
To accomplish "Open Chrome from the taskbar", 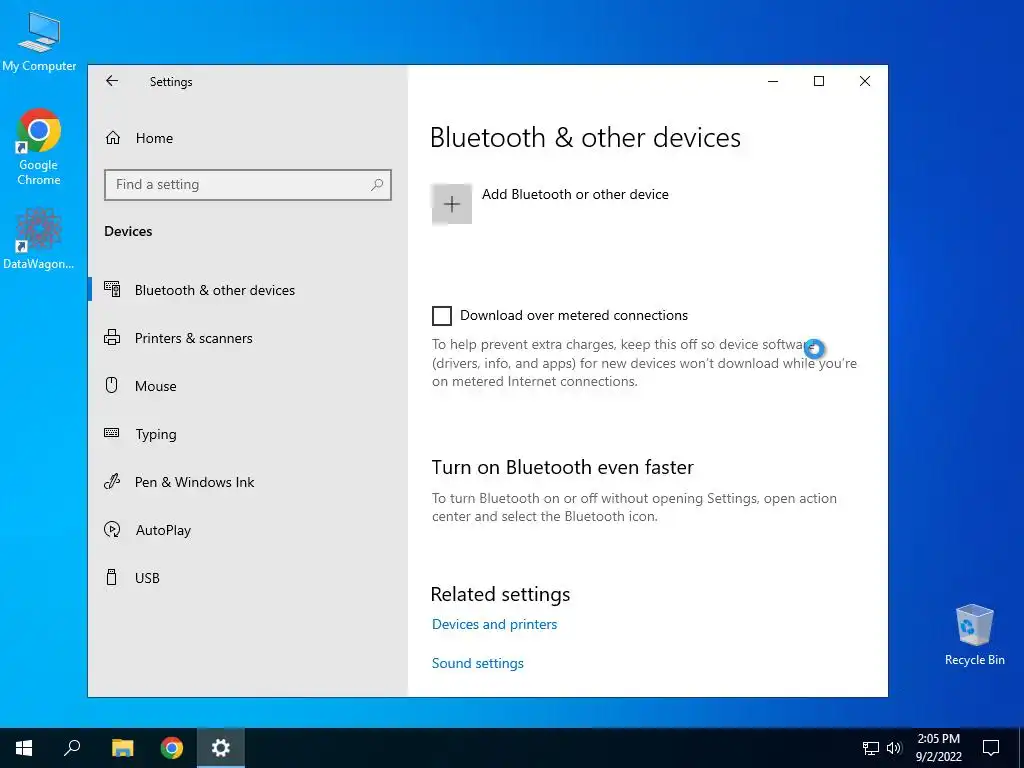I will tap(172, 748).
